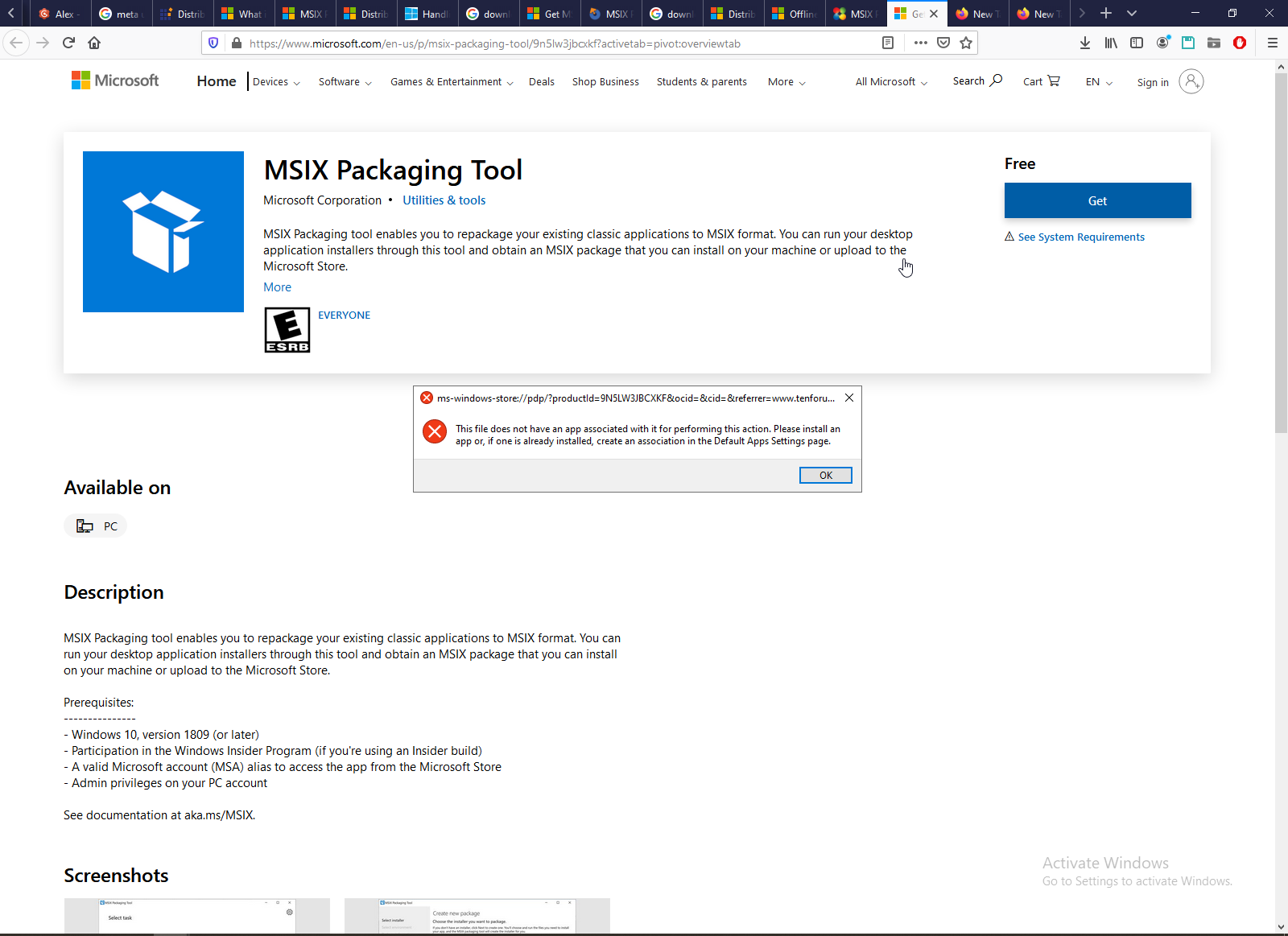The image size is (1288, 936).
Task: Click the Microsoft logo
Action: (x=115, y=80)
